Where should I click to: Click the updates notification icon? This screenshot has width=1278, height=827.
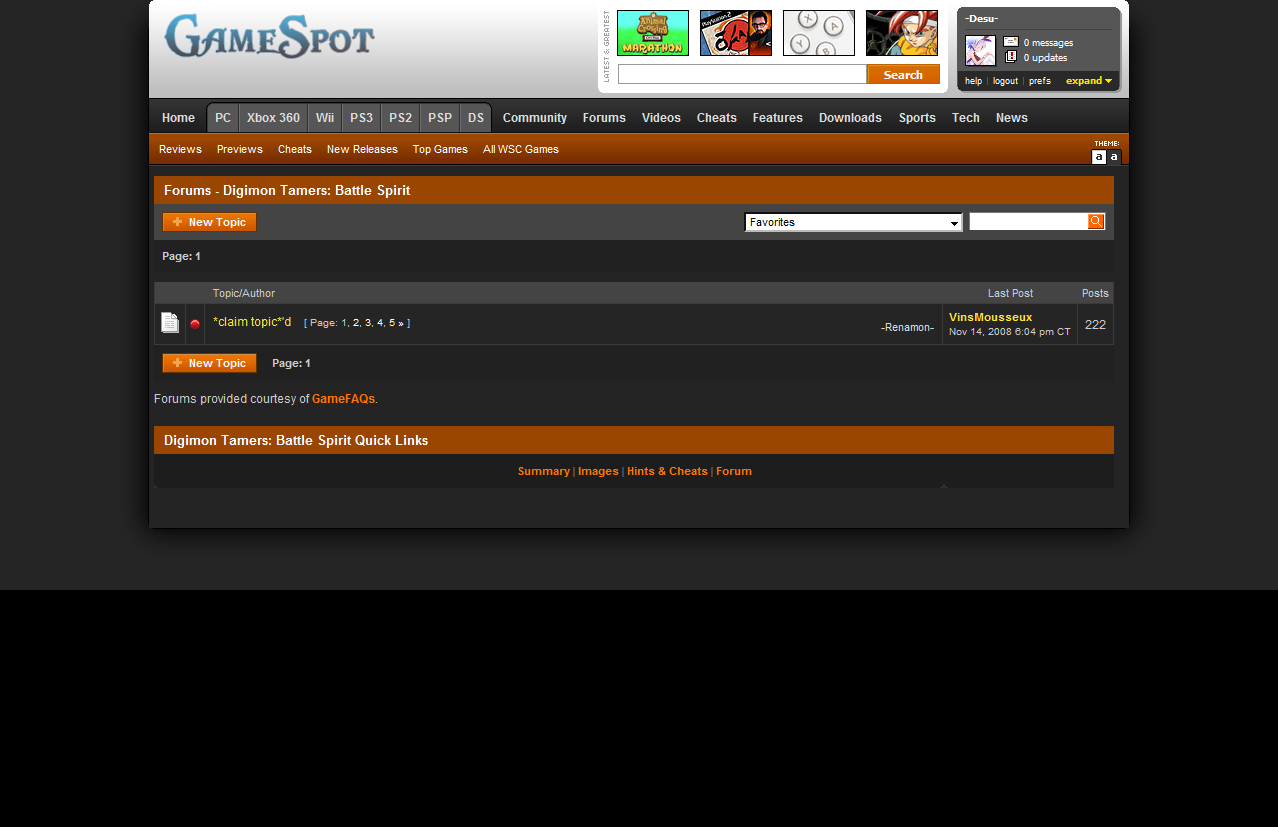(x=1011, y=56)
